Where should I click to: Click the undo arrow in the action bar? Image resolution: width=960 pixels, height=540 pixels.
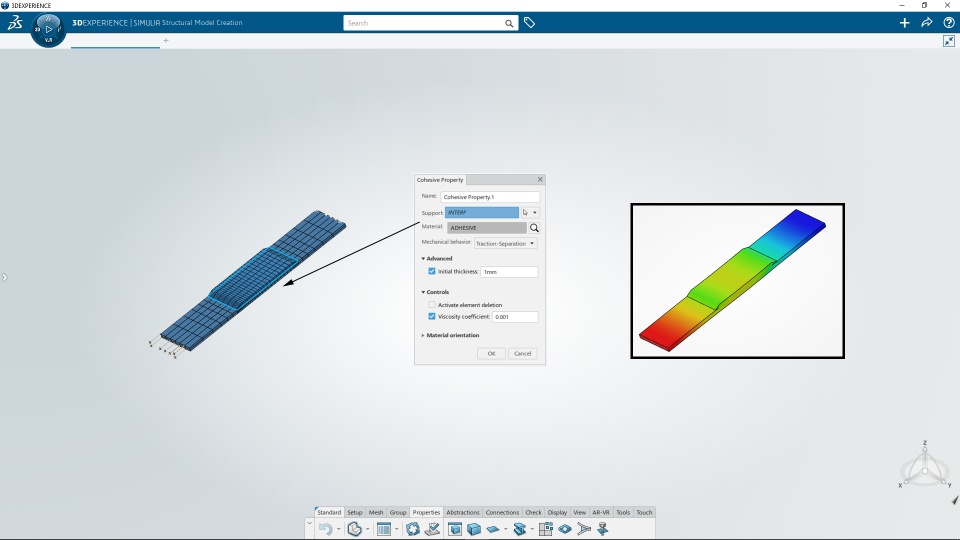(325, 529)
